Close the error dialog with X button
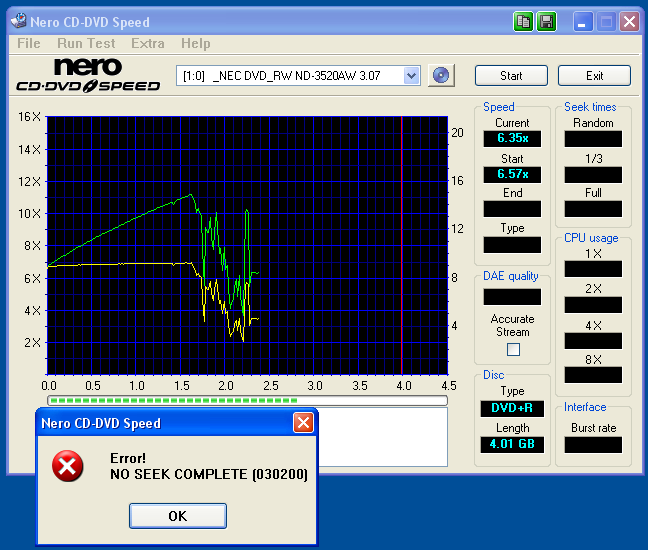Image resolution: width=648 pixels, height=550 pixels. (x=303, y=423)
